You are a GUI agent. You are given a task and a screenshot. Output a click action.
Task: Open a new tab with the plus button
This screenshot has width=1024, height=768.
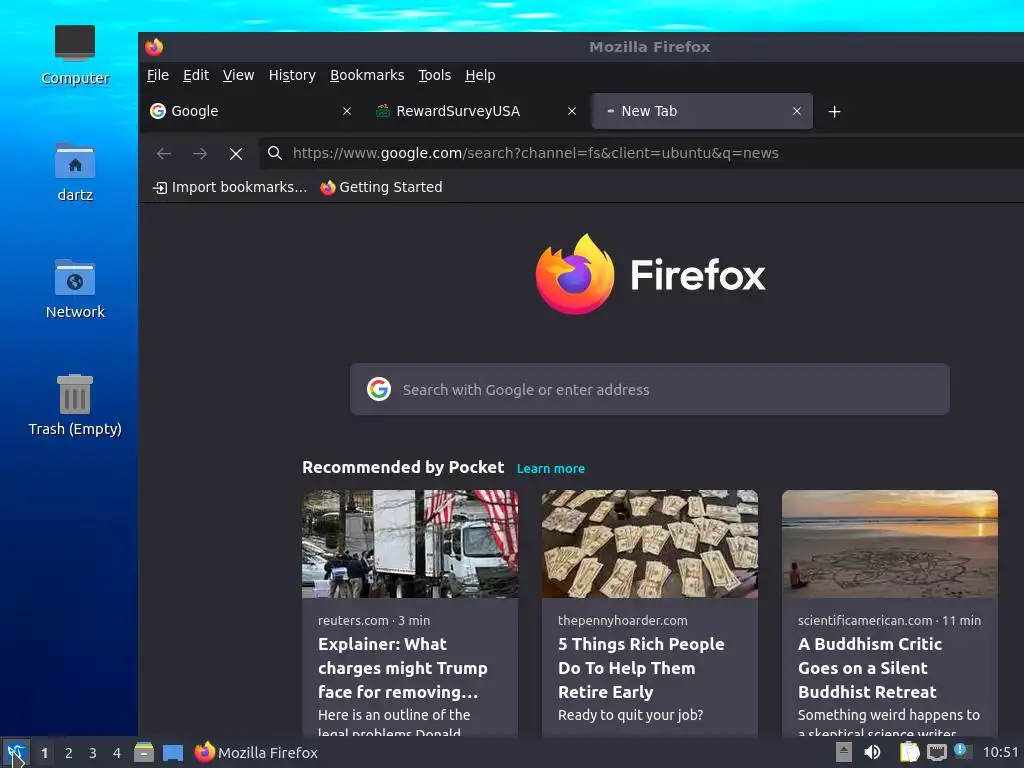834,112
